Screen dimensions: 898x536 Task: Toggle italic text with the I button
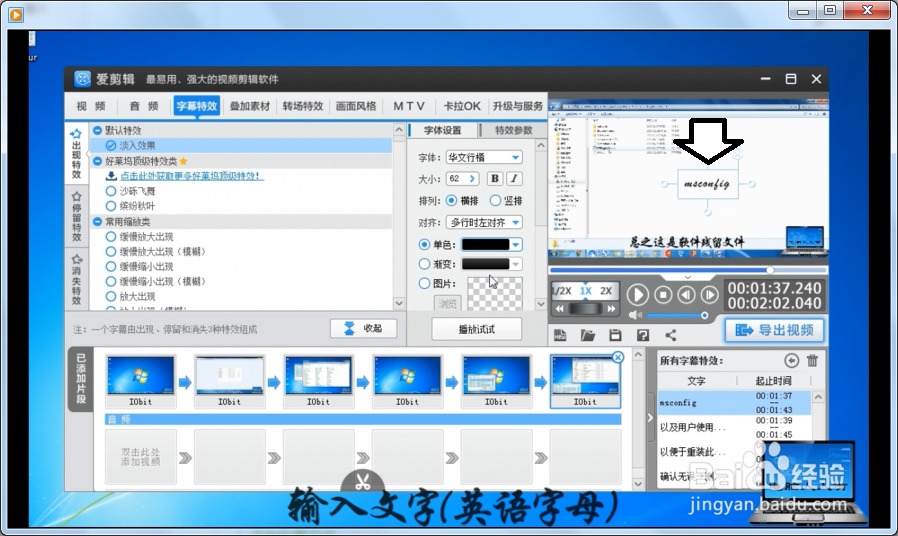[514, 179]
